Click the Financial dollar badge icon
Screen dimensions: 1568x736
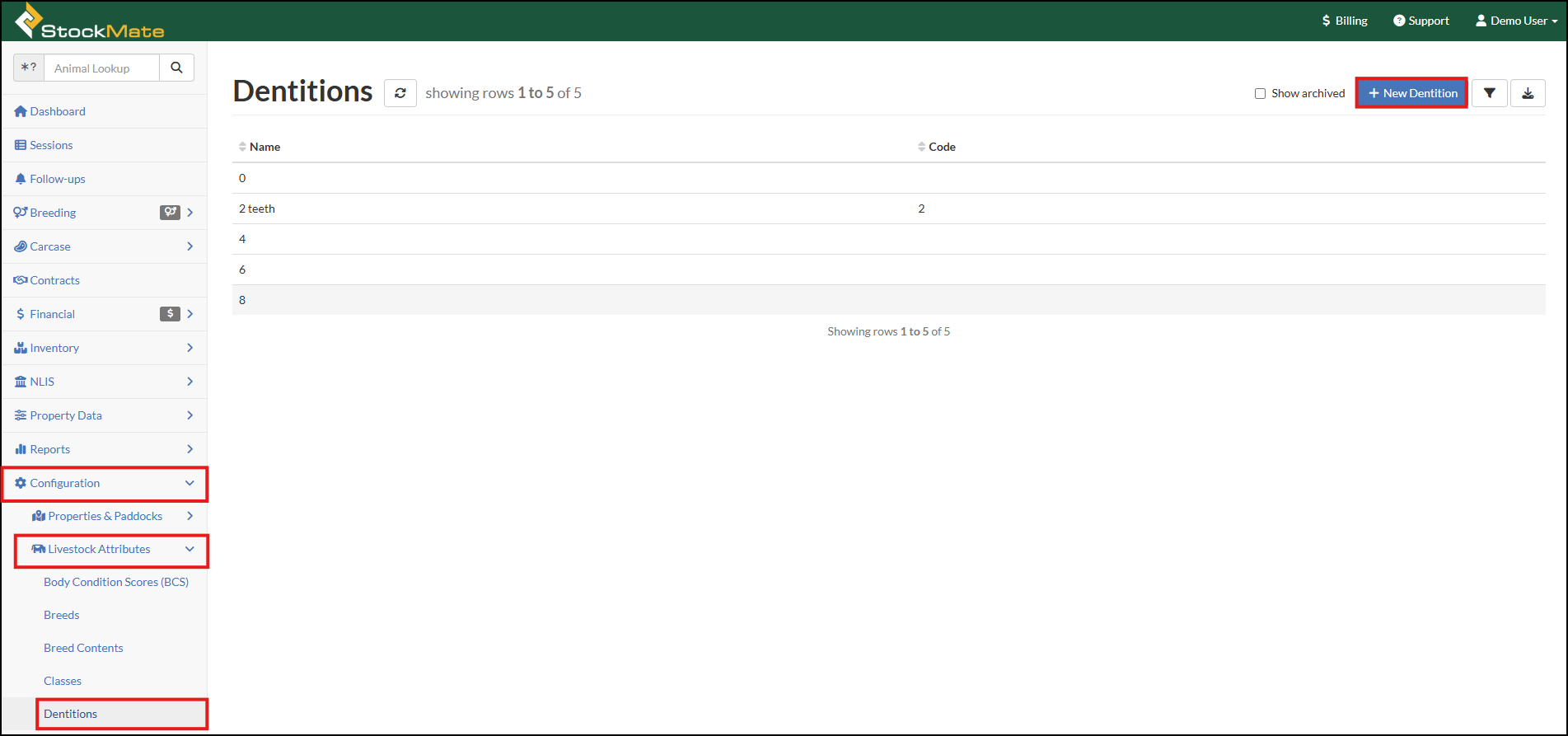tap(170, 314)
